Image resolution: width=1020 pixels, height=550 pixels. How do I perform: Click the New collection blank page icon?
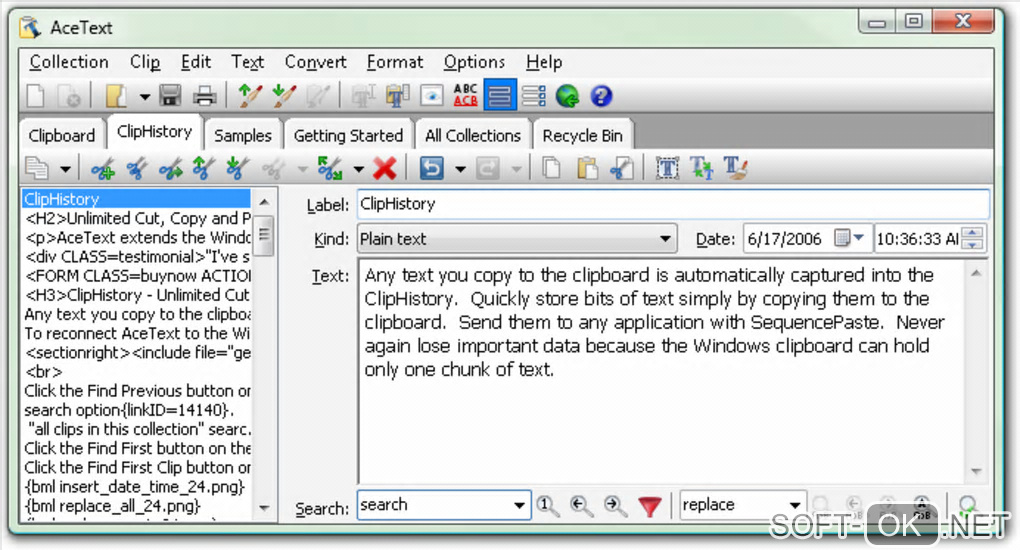tap(36, 96)
